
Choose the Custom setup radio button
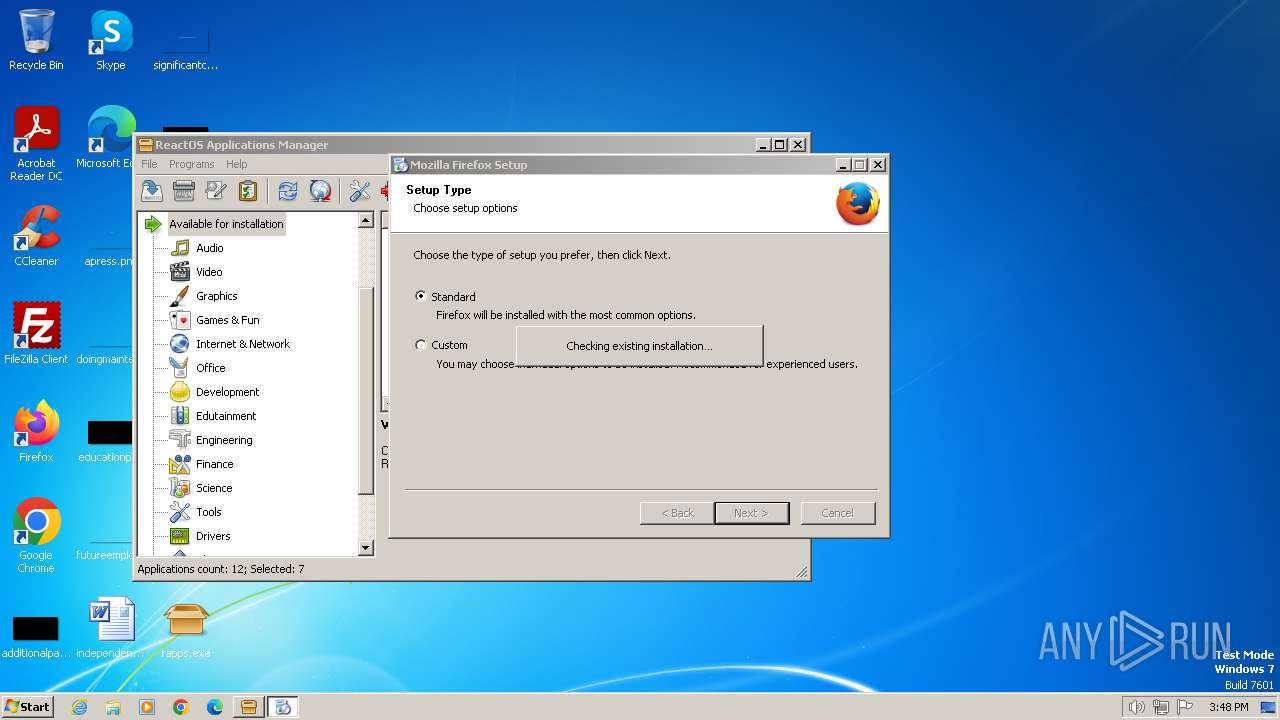[x=421, y=345]
